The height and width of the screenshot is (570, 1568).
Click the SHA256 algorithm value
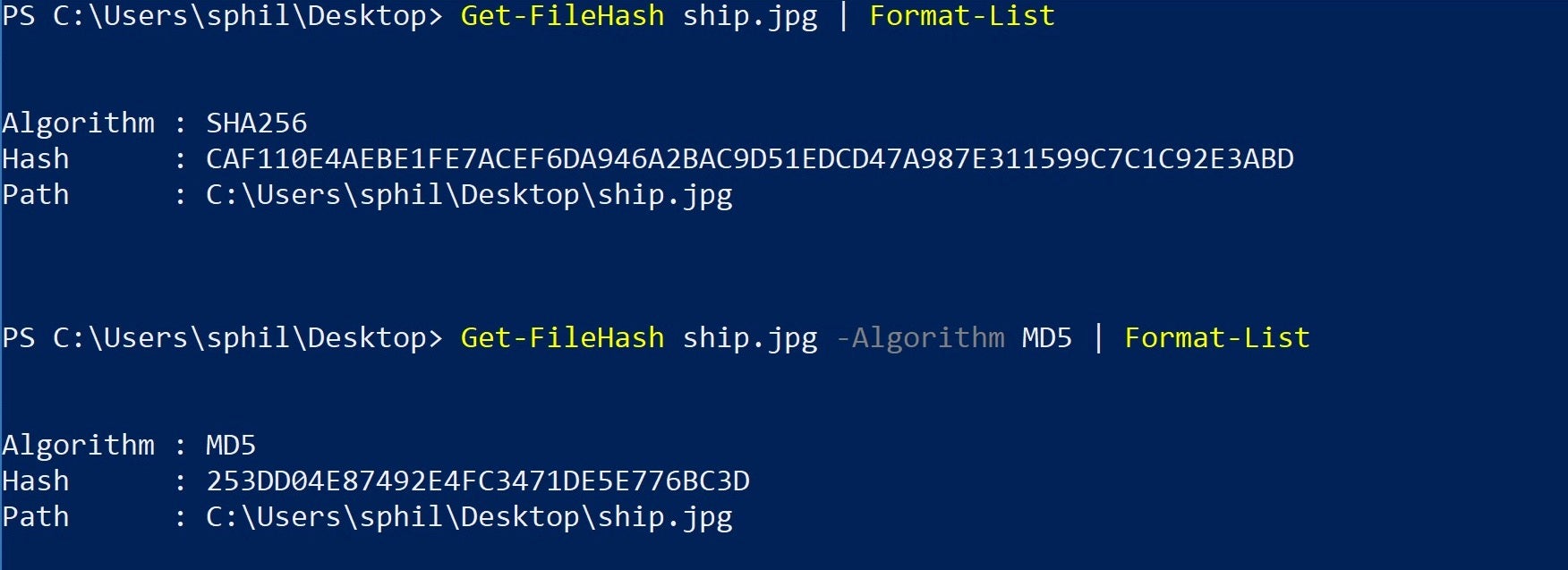256,123
